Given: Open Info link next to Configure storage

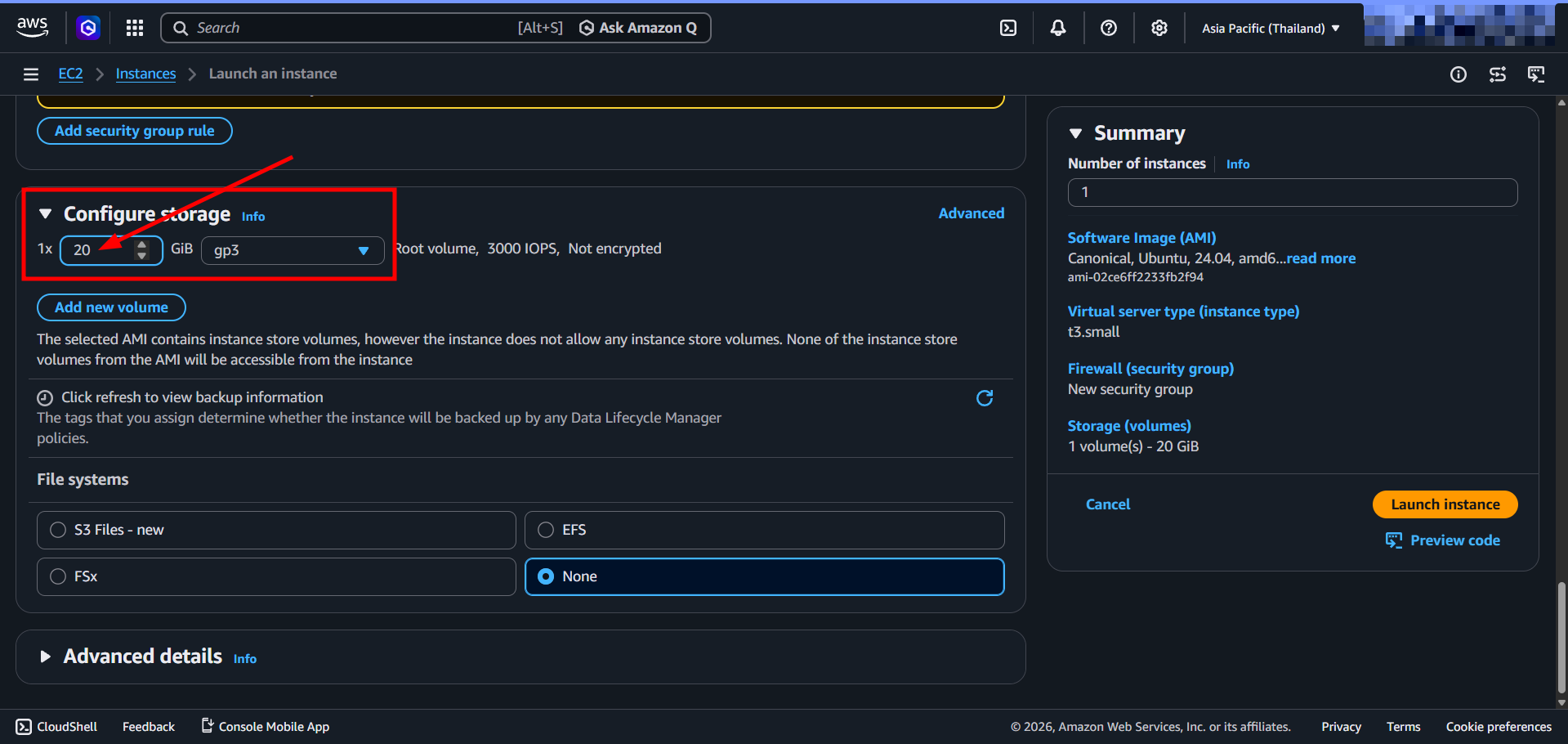Looking at the screenshot, I should pyautogui.click(x=253, y=217).
